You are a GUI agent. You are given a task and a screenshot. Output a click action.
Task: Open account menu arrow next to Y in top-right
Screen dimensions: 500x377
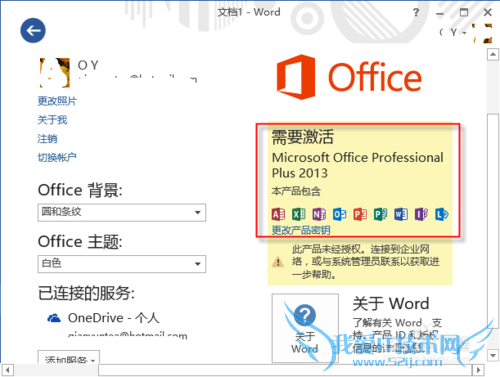pyautogui.click(x=464, y=33)
